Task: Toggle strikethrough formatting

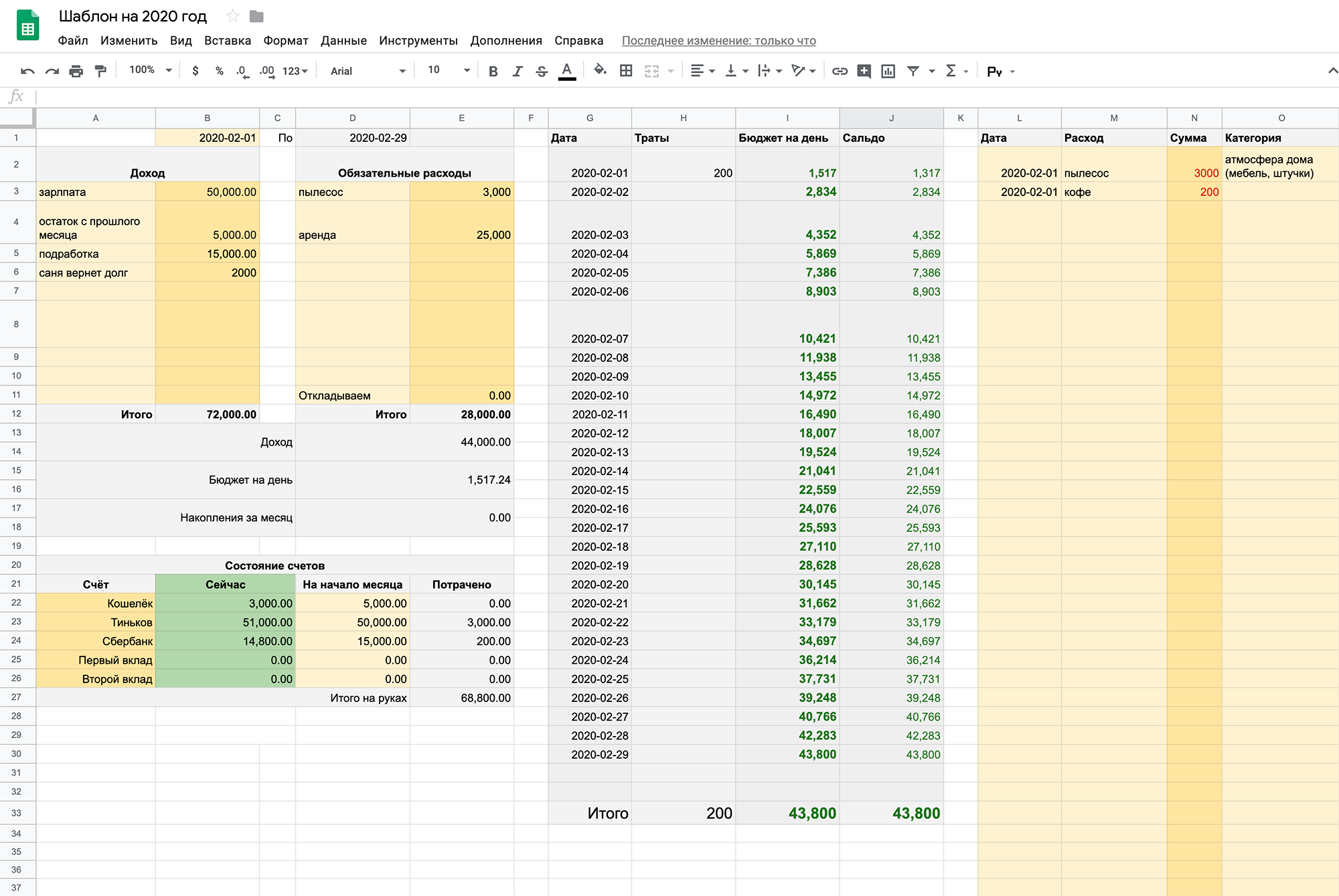Action: pos(542,71)
